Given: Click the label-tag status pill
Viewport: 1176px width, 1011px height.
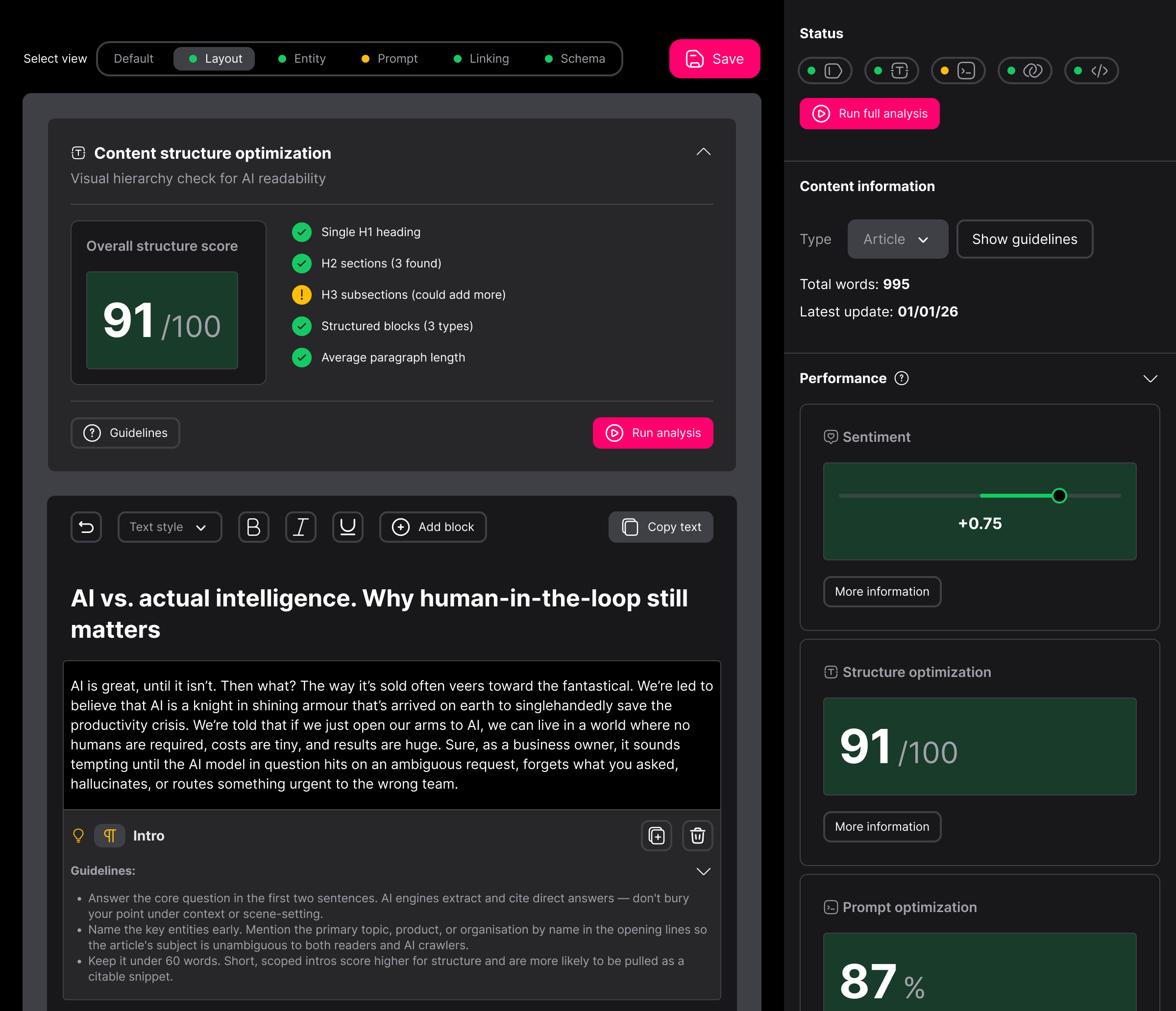Looking at the screenshot, I should click(x=825, y=71).
